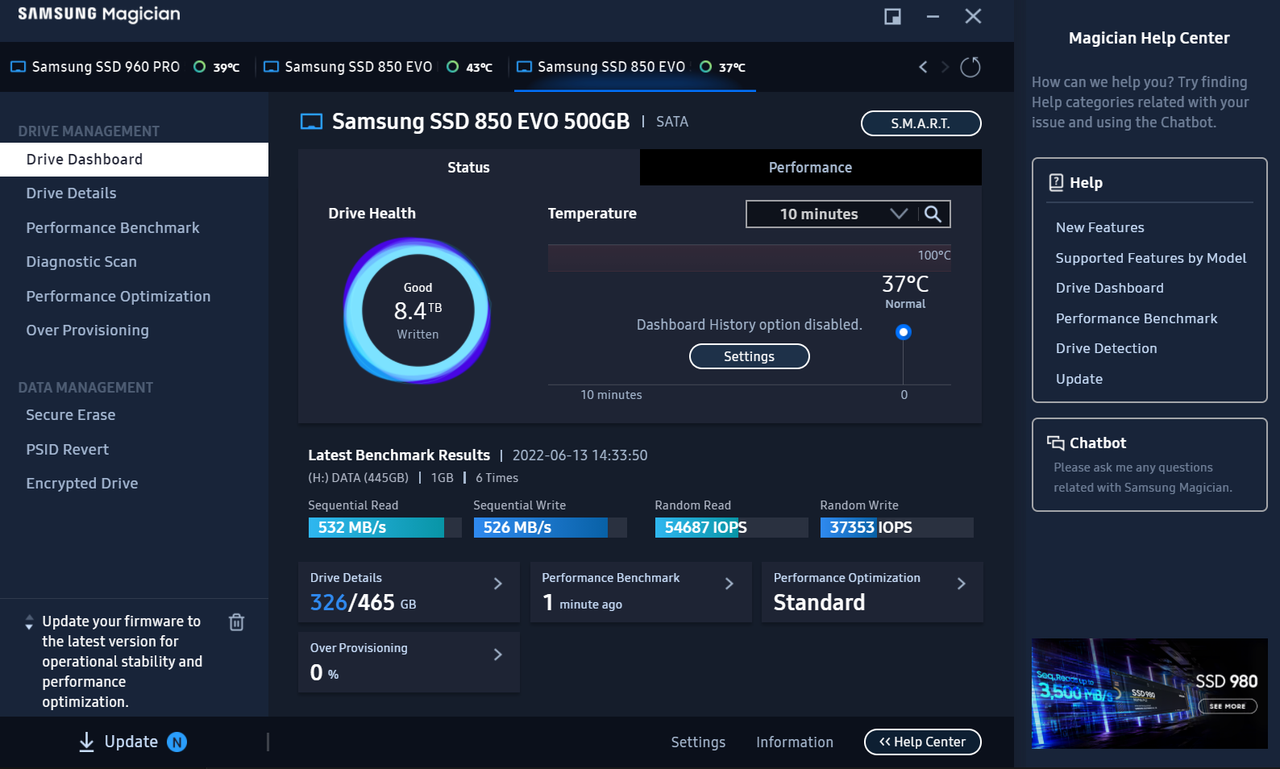Expand the Drive Details card arrow
The image size is (1280, 769).
498,584
